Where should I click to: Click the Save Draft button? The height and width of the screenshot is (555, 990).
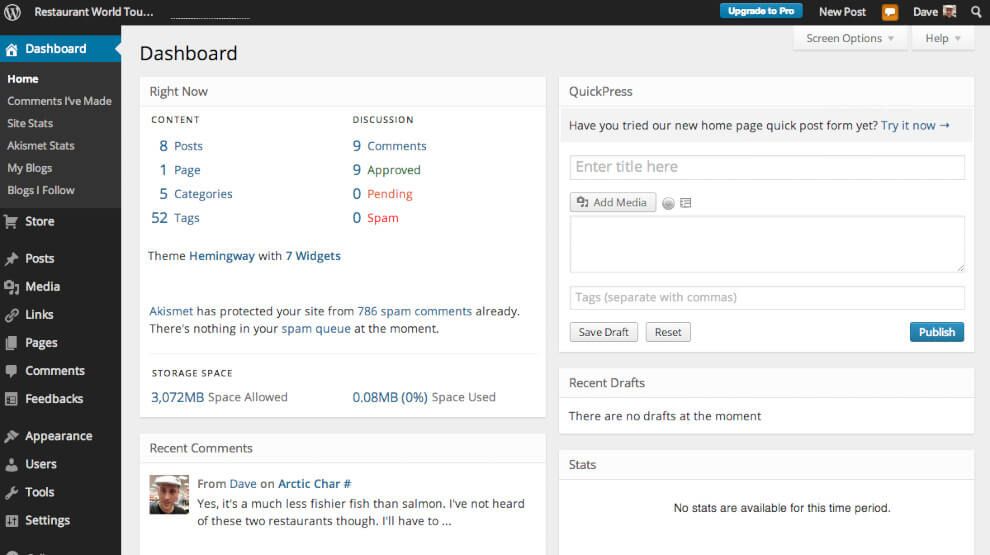coord(604,332)
